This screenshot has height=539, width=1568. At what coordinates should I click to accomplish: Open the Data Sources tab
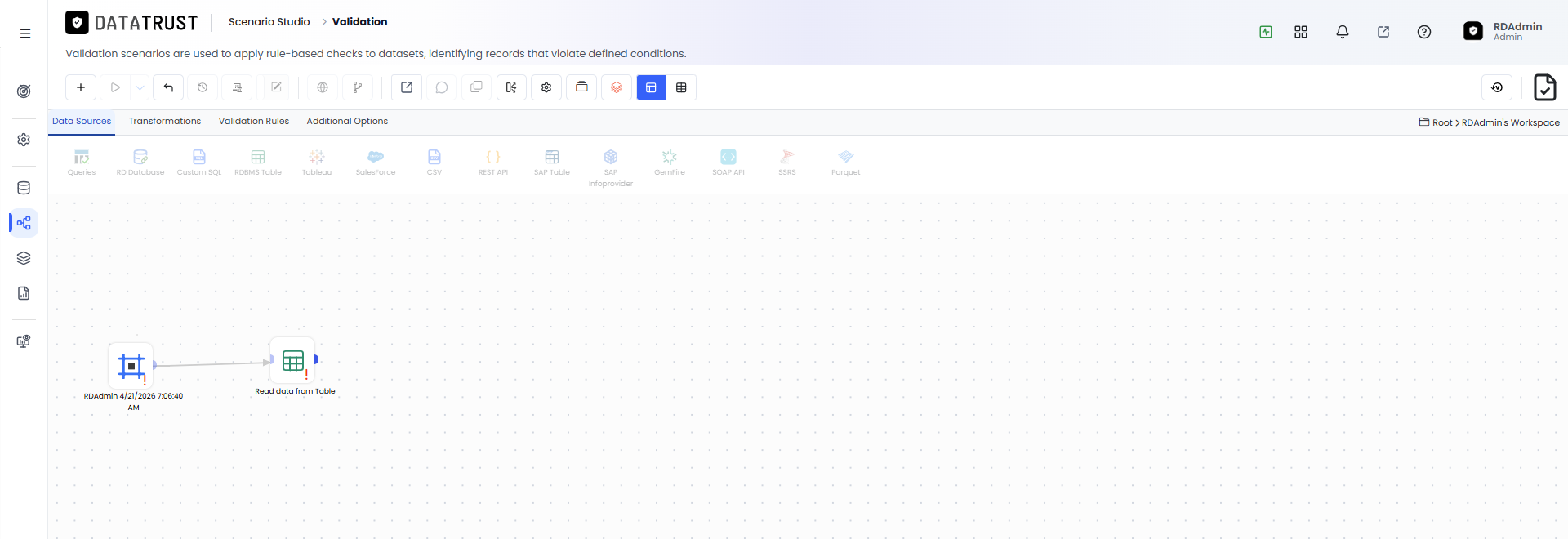click(x=82, y=121)
